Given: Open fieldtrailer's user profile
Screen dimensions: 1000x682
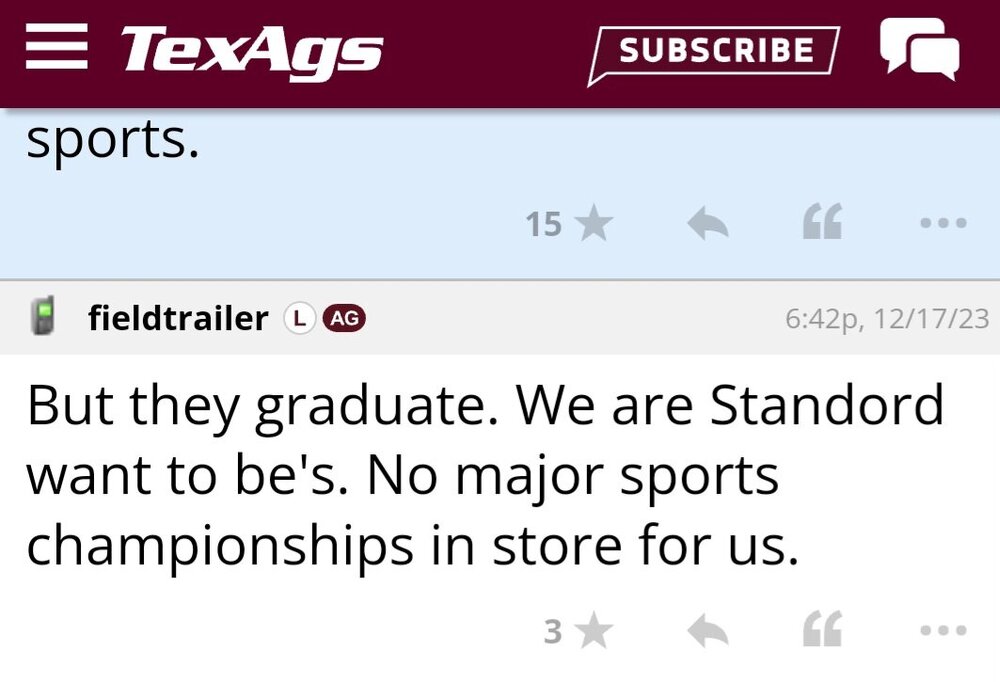Looking at the screenshot, I should coord(178,318).
